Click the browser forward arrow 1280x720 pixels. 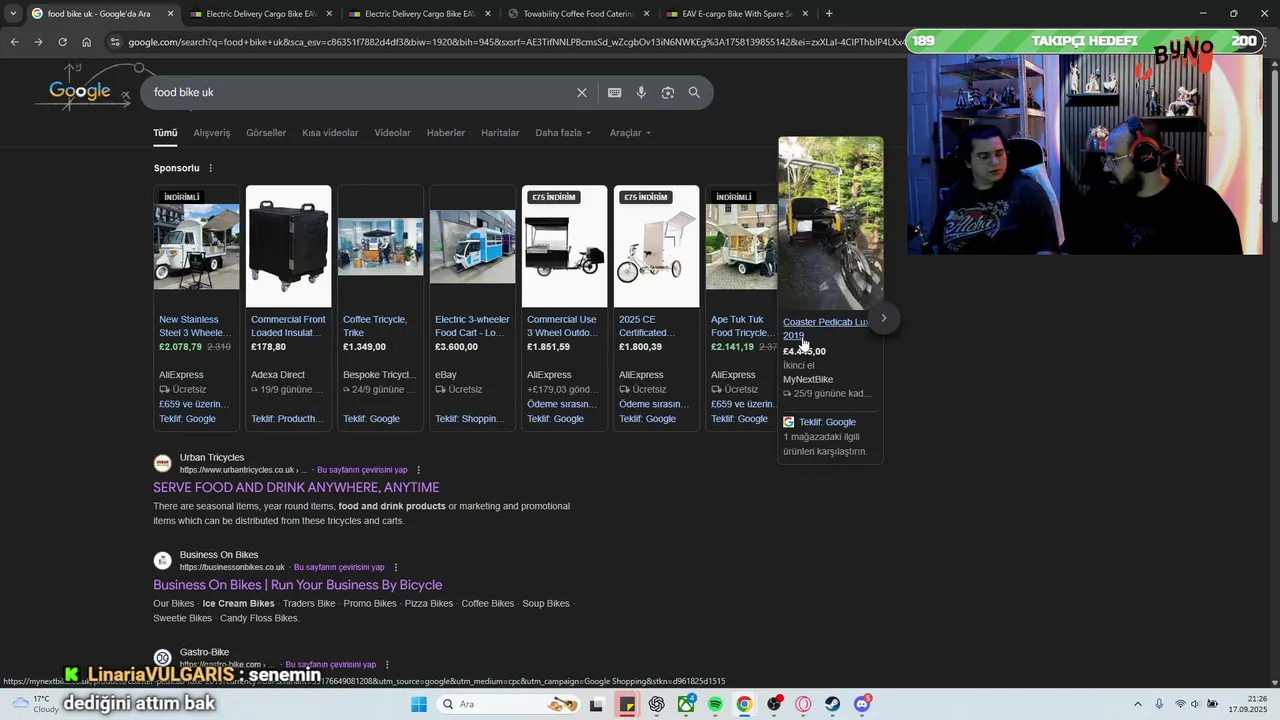pos(38,42)
